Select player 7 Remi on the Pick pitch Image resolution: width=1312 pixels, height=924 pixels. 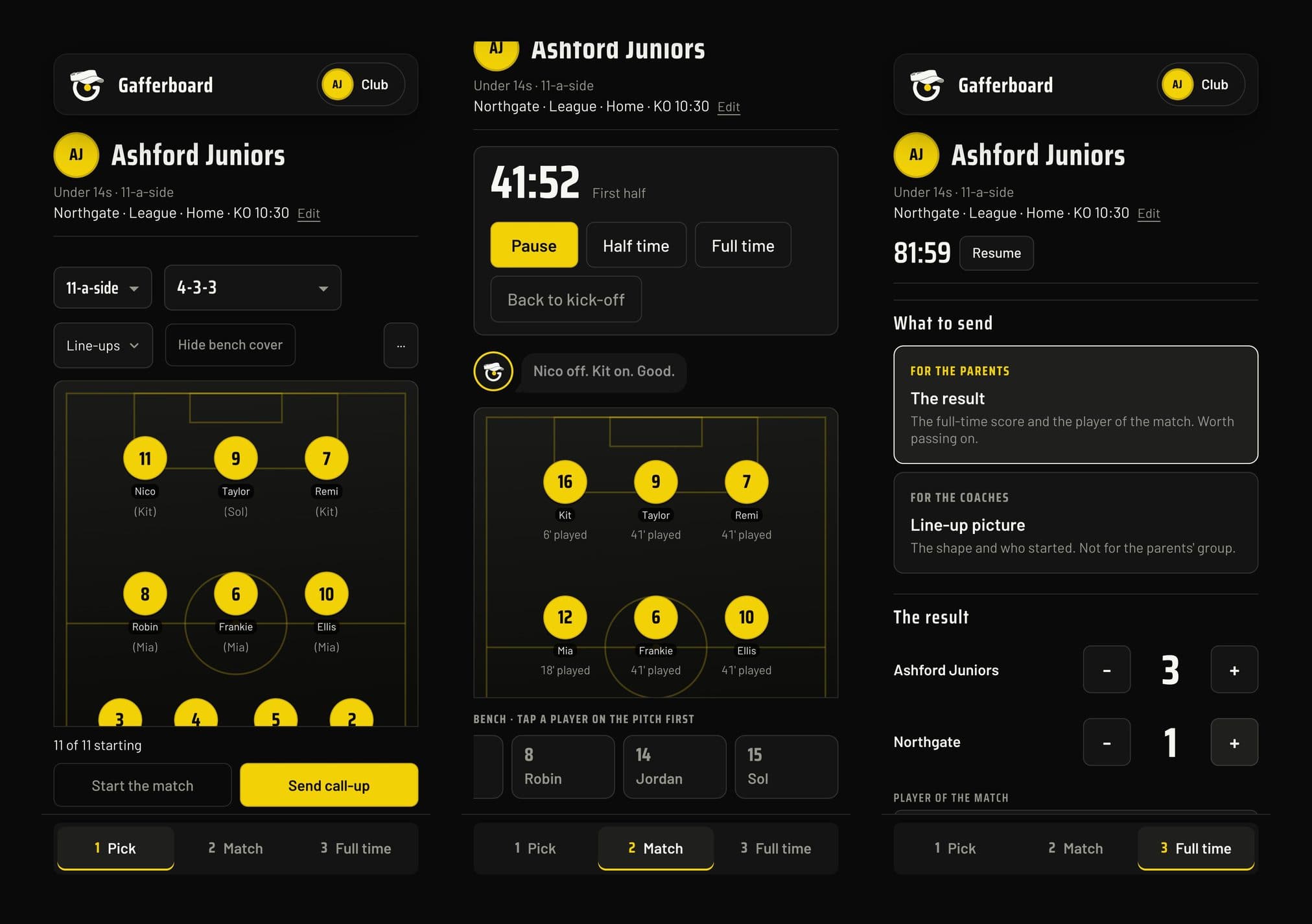pyautogui.click(x=327, y=458)
